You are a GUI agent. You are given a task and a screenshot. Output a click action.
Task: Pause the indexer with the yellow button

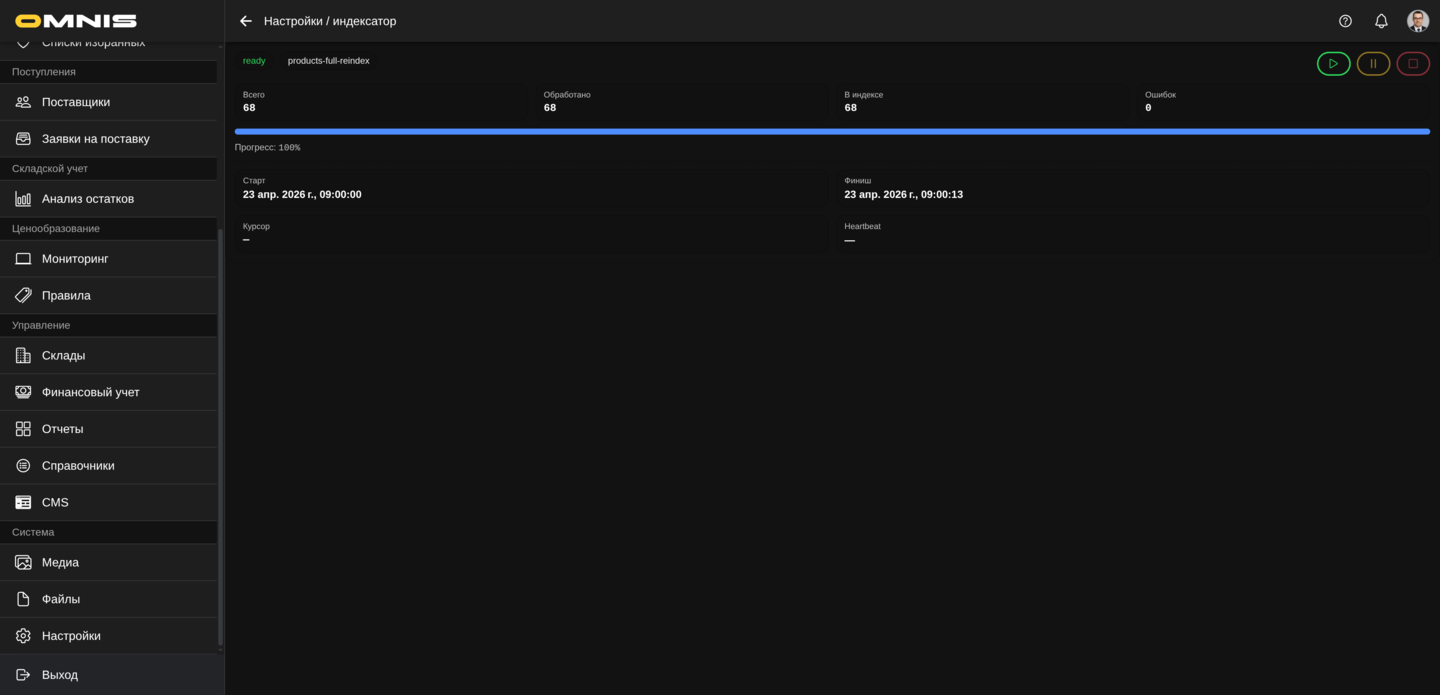click(x=1373, y=64)
